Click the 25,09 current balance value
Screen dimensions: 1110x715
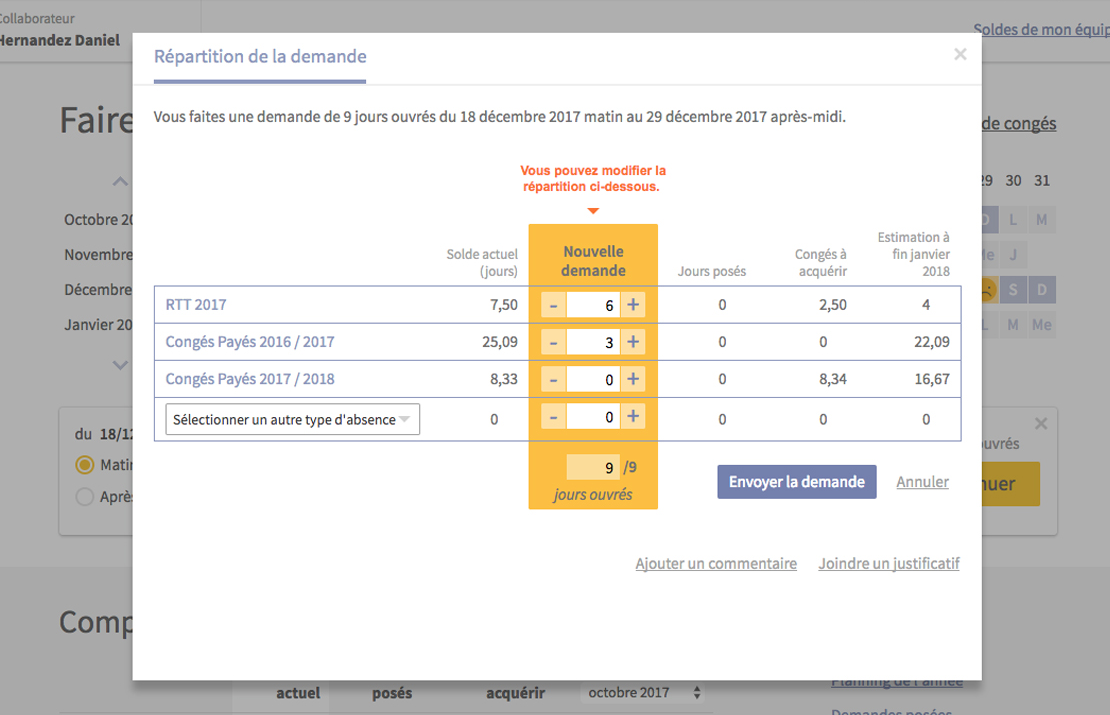coord(500,342)
